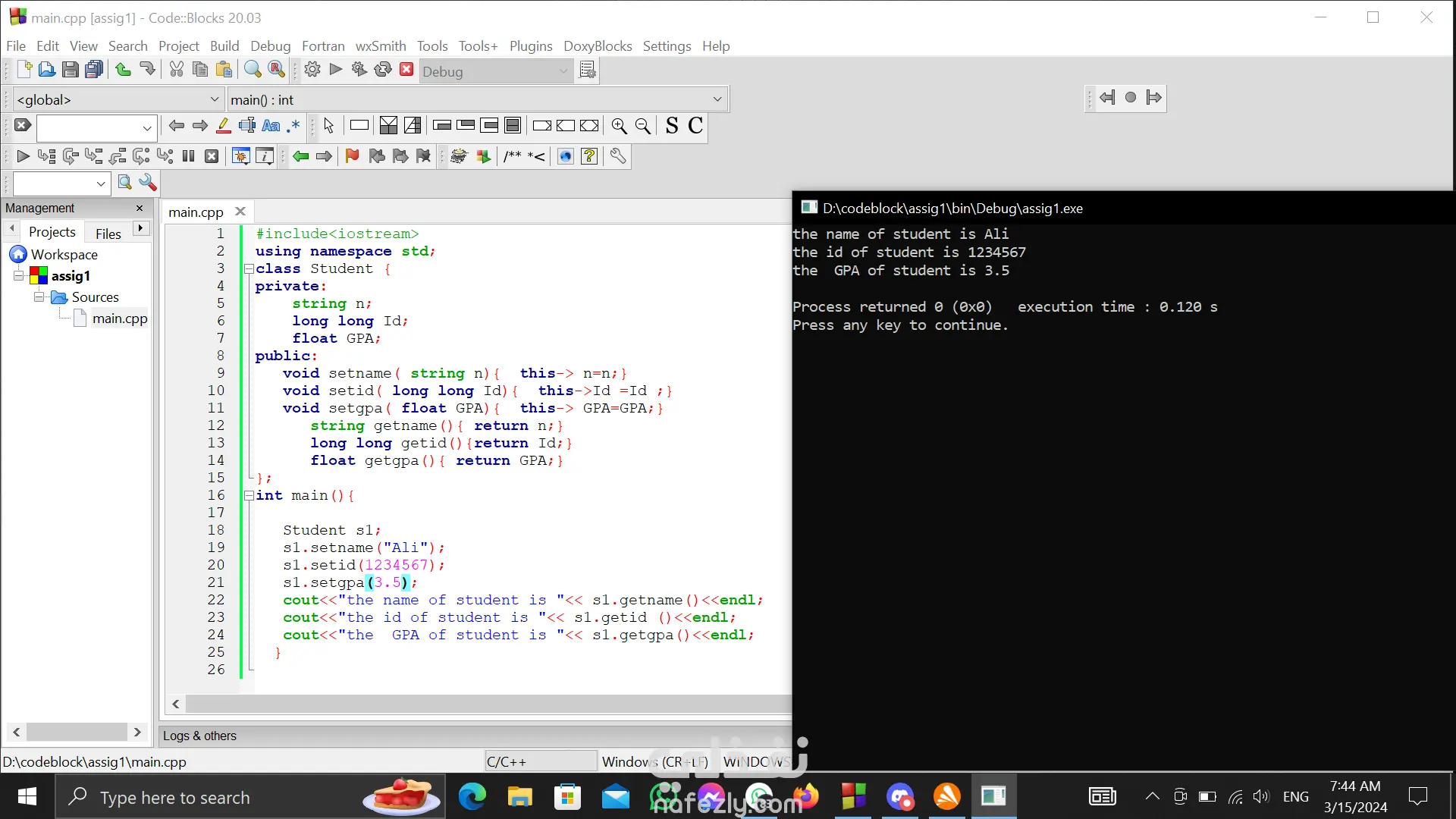Toggle Match case (Aa) search option
This screenshot has height=819, width=1456.
[271, 126]
